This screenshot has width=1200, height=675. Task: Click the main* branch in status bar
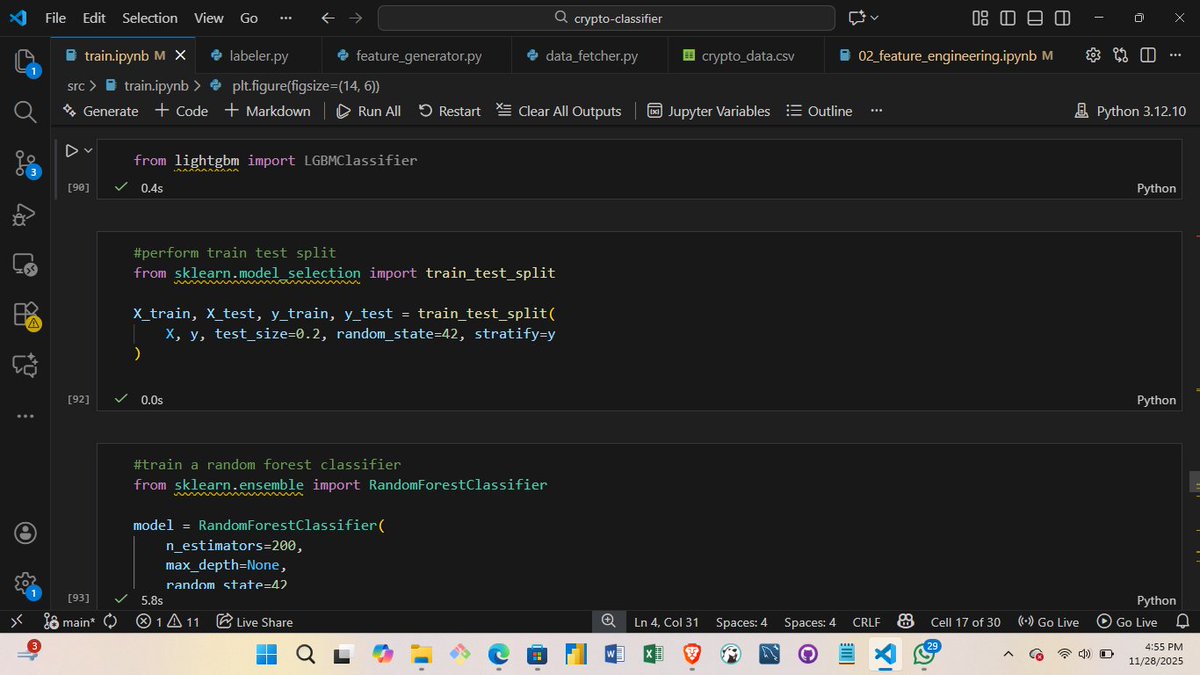coord(68,622)
